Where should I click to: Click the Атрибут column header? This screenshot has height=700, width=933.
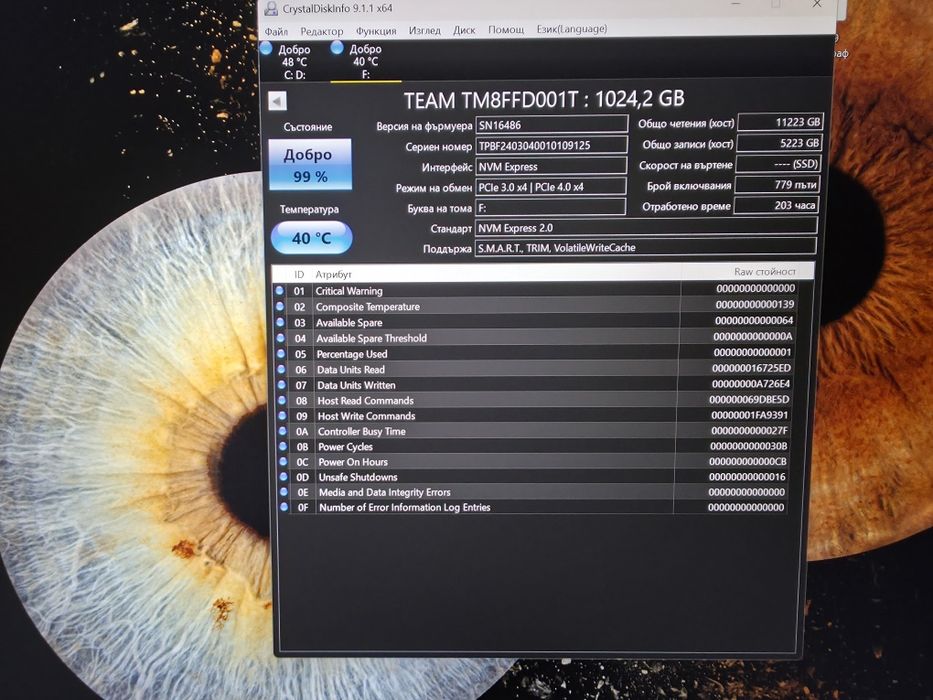tap(334, 274)
